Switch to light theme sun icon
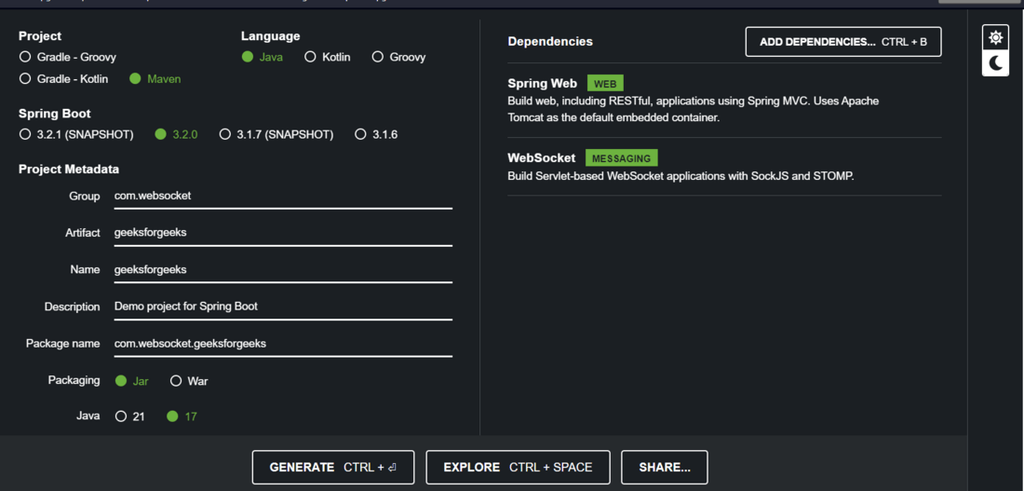Viewport: 1024px width, 491px height. tap(995, 38)
